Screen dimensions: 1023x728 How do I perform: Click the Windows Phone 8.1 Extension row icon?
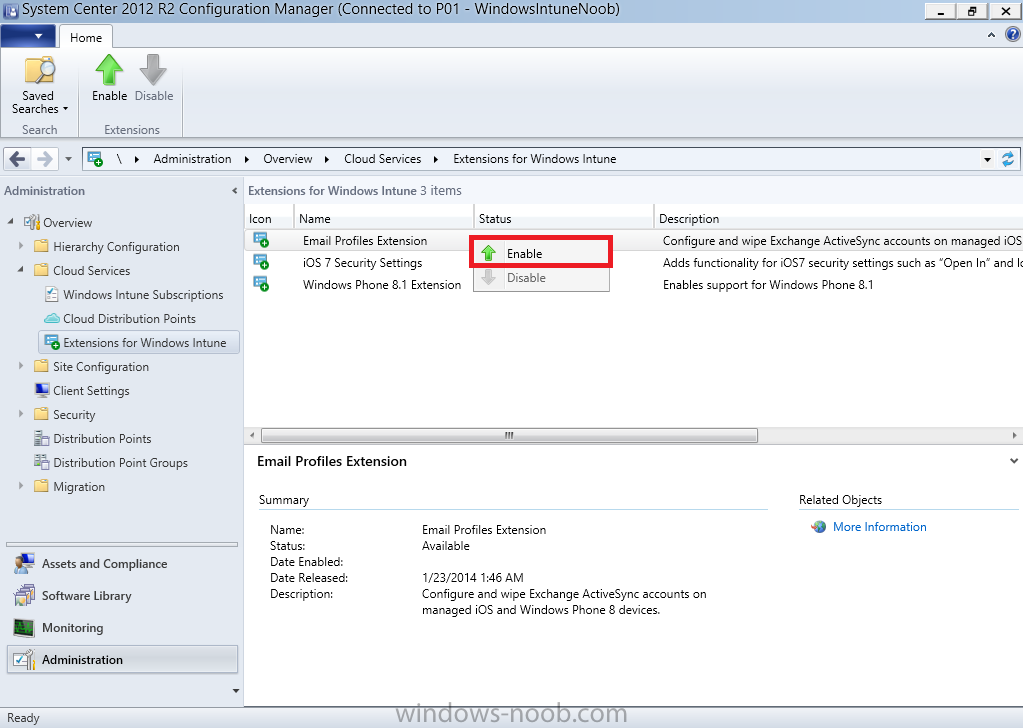(261, 284)
